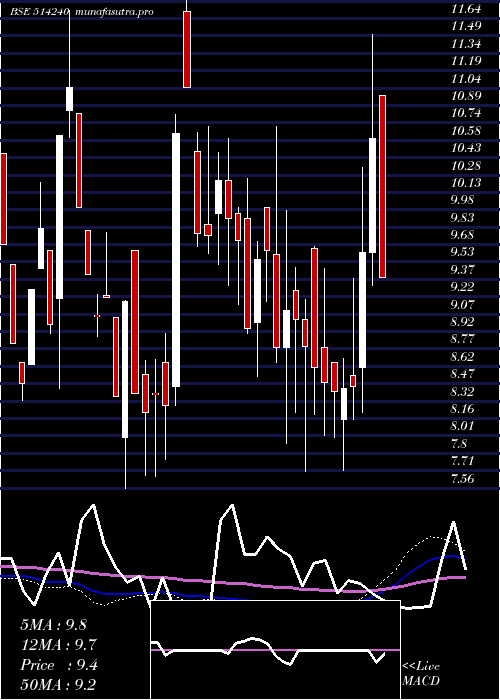Select the 9.68 price axis label
500x700 pixels.
[x=462, y=235]
